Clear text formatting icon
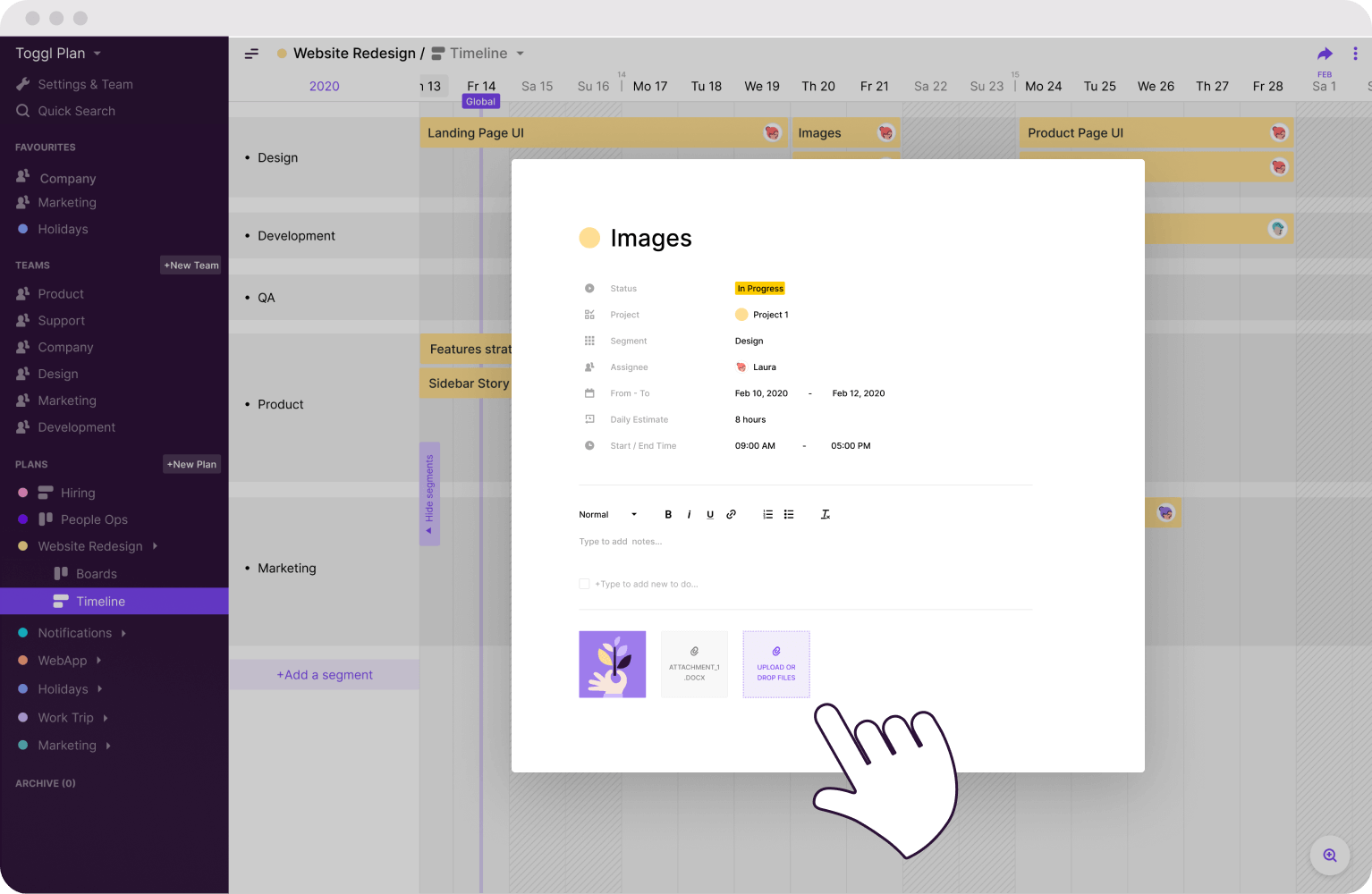The height and width of the screenshot is (894, 1372). [826, 515]
